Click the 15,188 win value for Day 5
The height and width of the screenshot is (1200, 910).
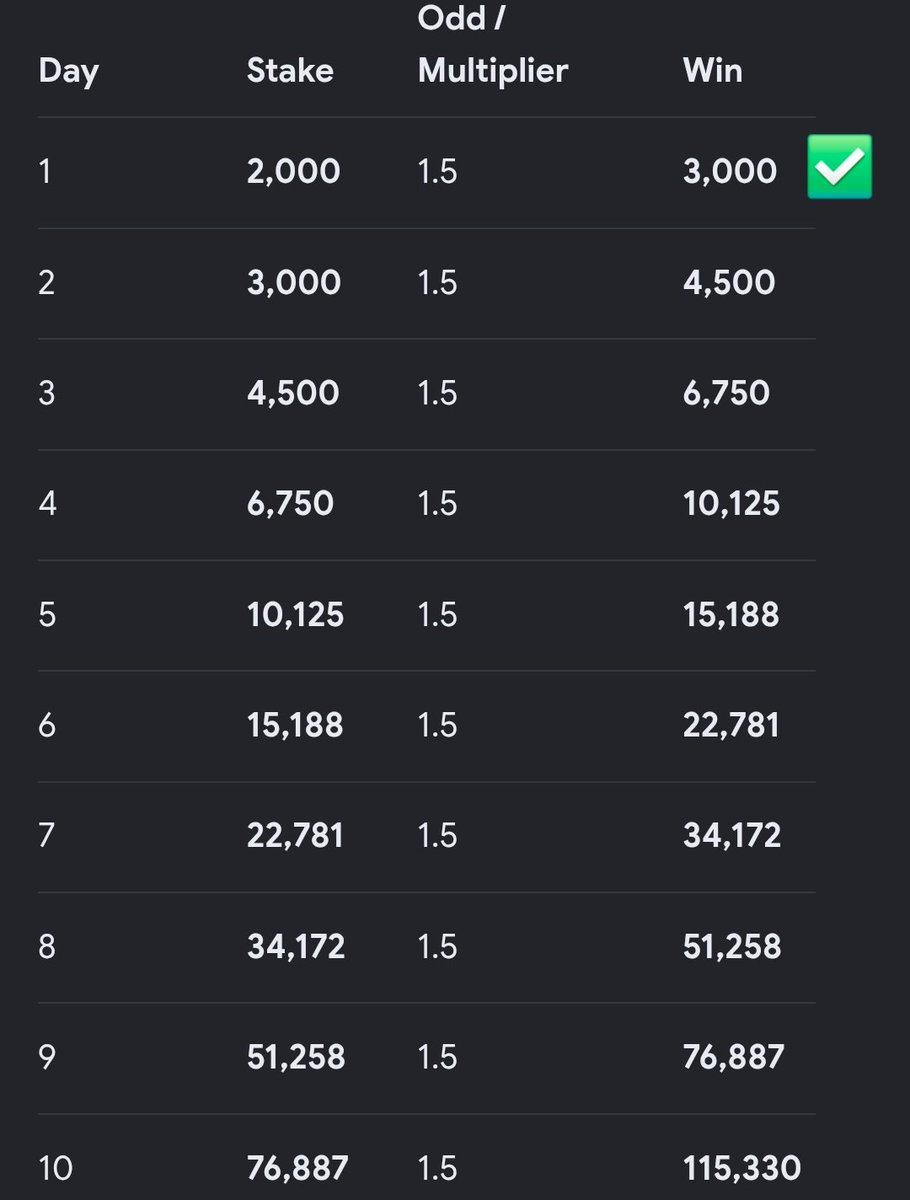pos(731,615)
